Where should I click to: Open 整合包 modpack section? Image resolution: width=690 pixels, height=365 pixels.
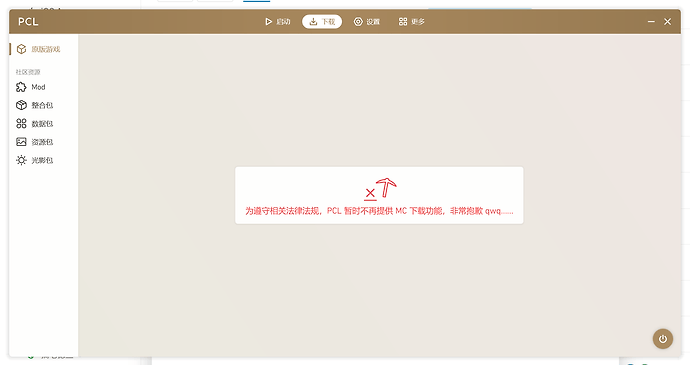pos(44,105)
